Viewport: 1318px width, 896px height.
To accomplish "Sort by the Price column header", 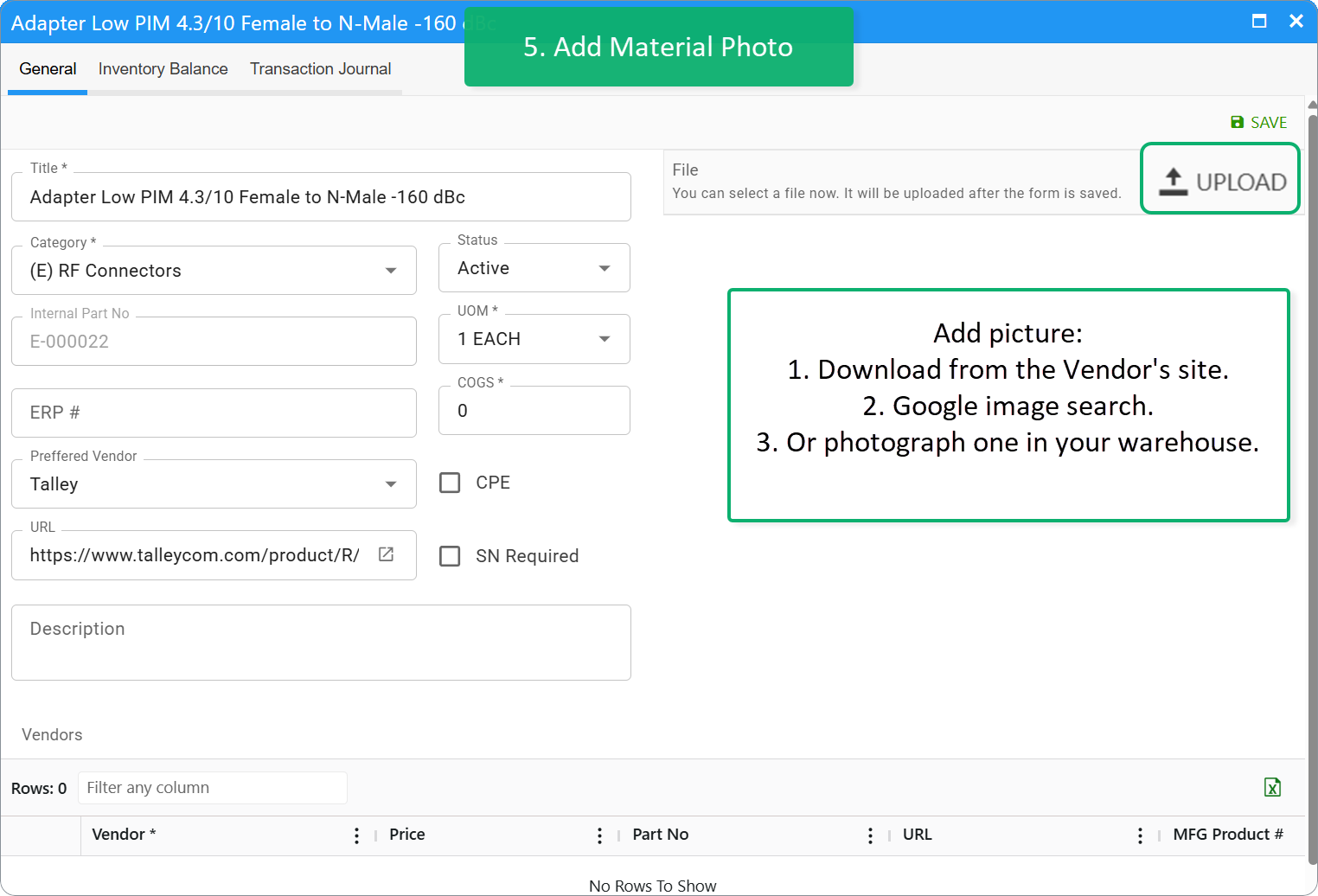I will (407, 835).
